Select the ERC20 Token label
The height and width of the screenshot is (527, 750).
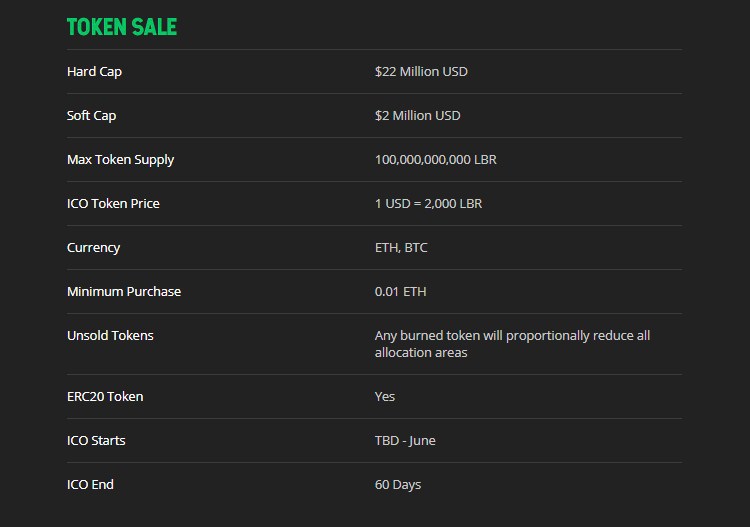pyautogui.click(x=105, y=397)
